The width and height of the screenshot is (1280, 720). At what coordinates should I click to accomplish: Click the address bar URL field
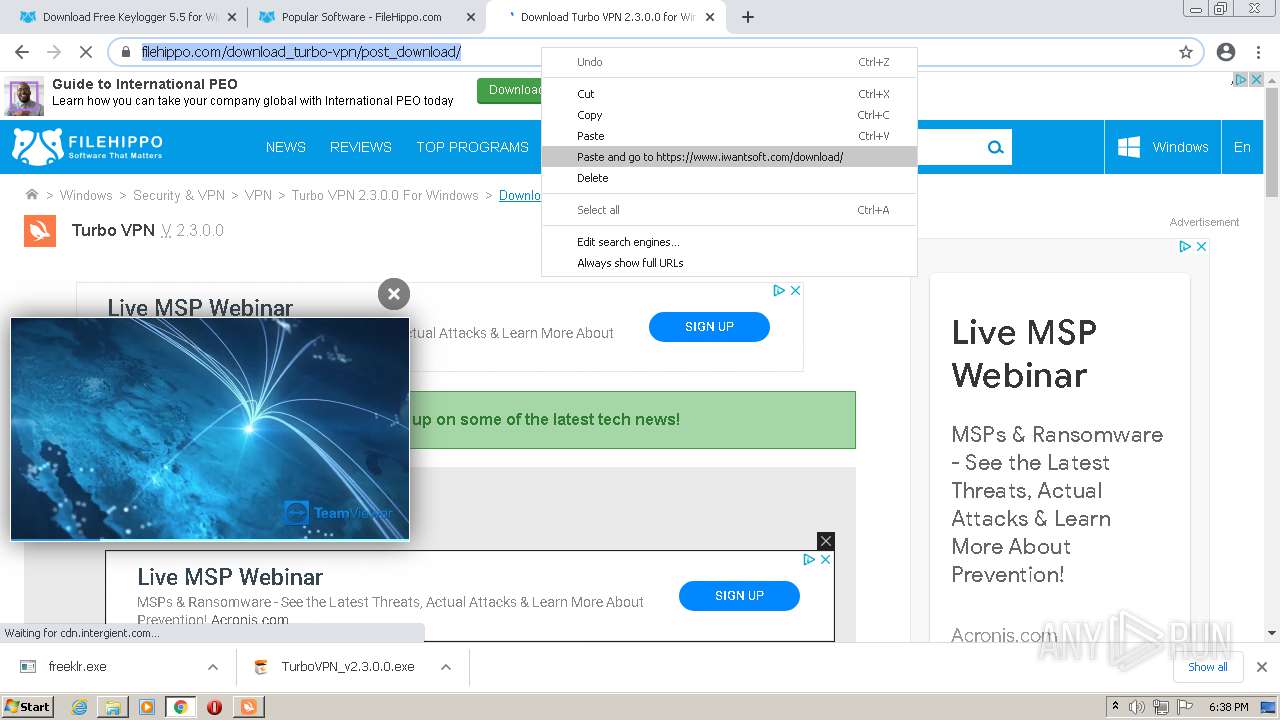tap(640, 52)
